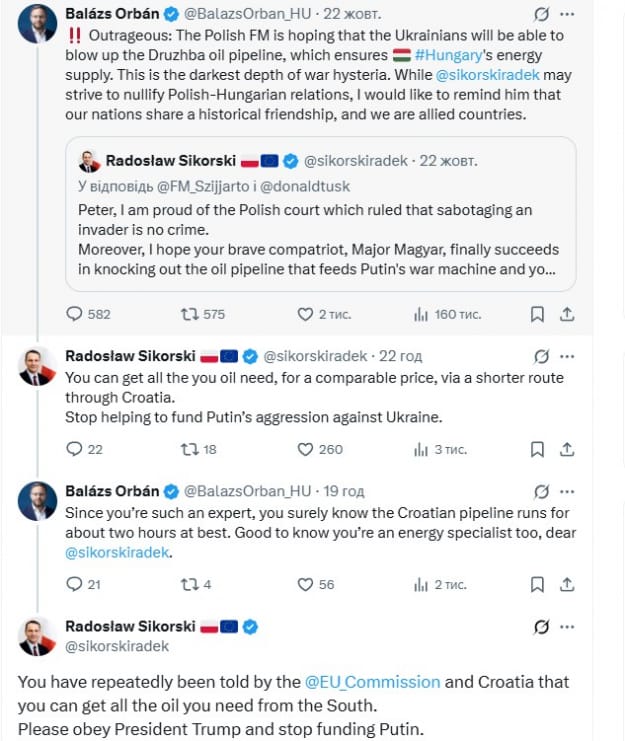Bookmark Orbán's reply about Croatian pipeline

[x=537, y=584]
